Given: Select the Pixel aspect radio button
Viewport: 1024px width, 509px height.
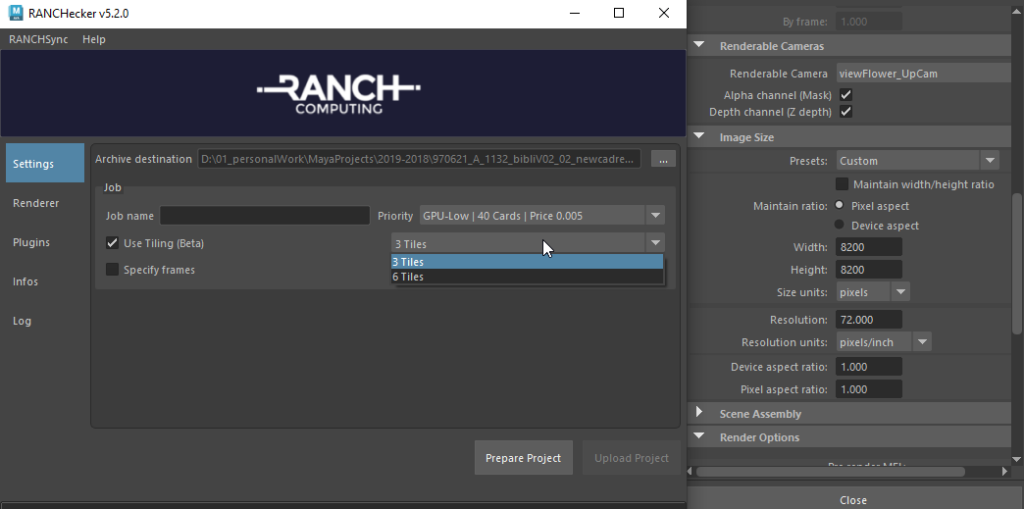Looking at the screenshot, I should [840, 205].
